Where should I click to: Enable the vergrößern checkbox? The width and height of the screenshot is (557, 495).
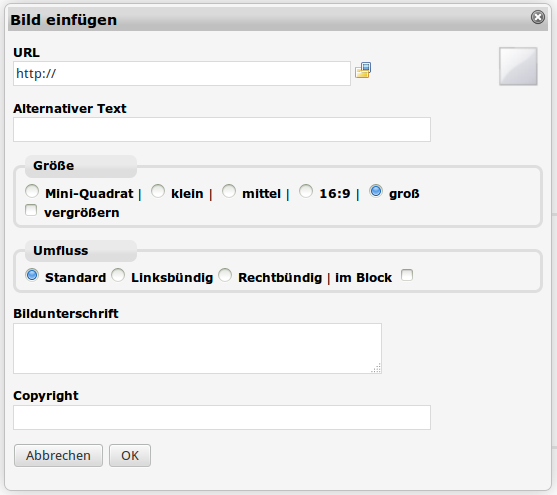click(x=31, y=210)
